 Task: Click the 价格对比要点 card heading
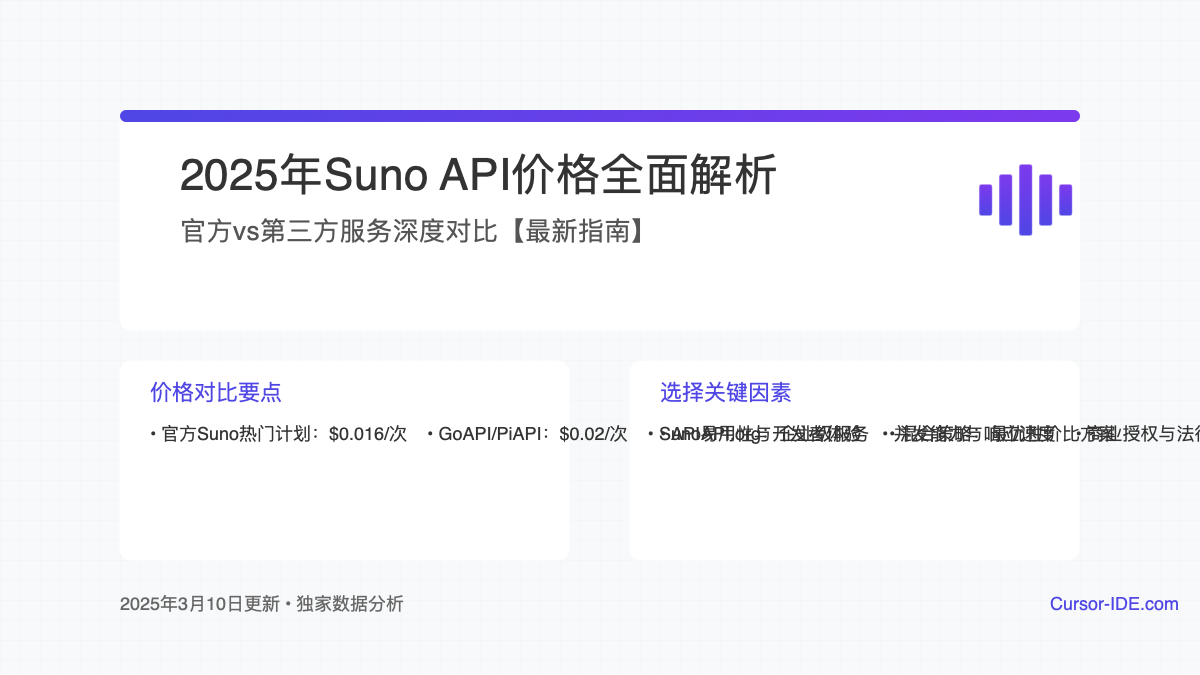coord(216,392)
